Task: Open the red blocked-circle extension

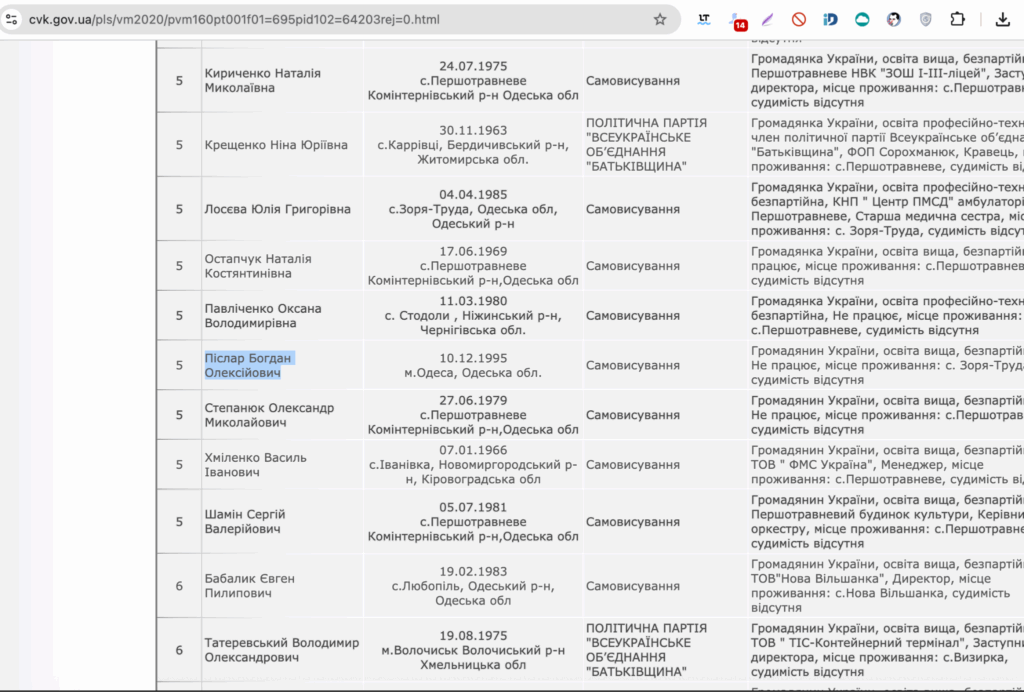Action: point(799,19)
